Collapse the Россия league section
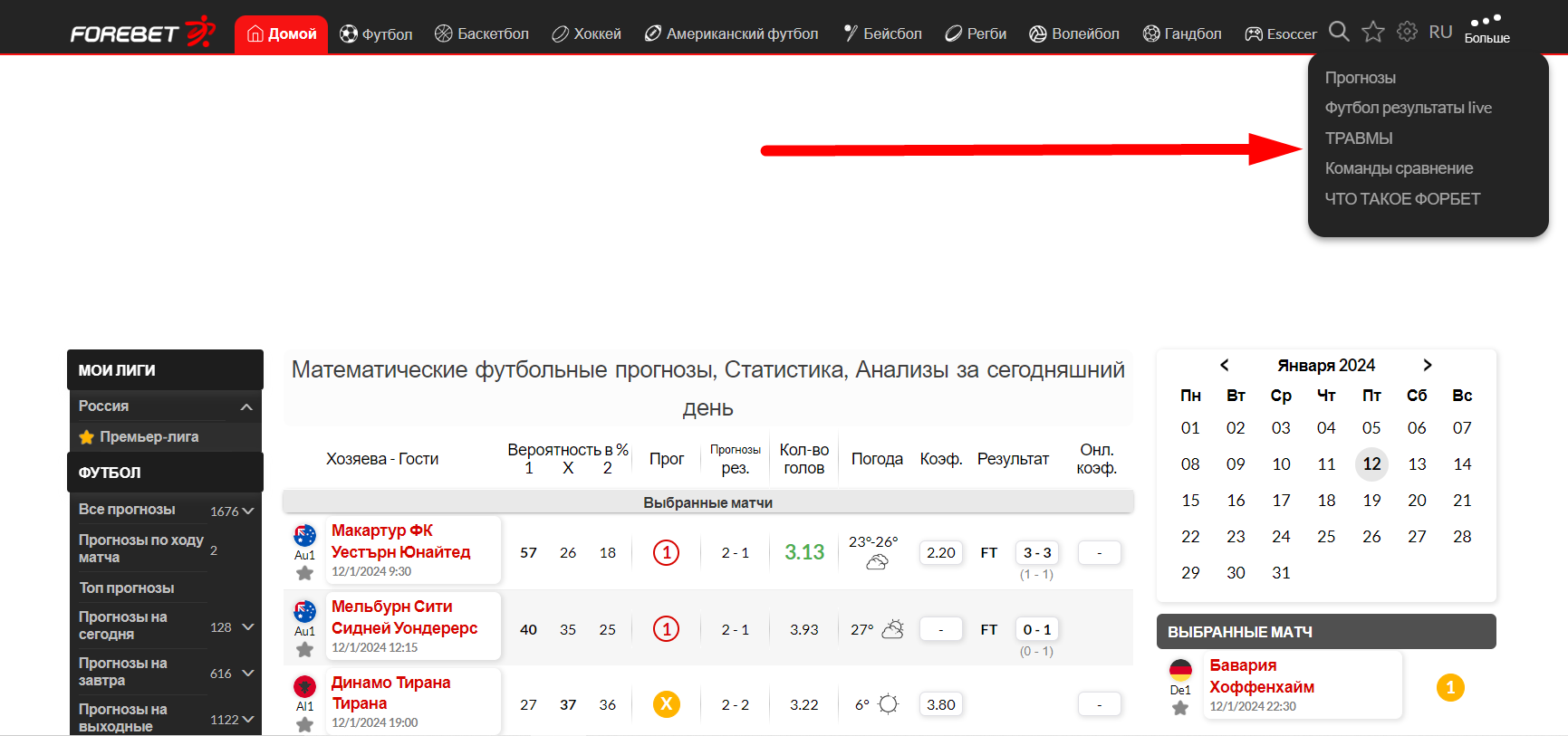This screenshot has height=736, width=1568. point(245,406)
